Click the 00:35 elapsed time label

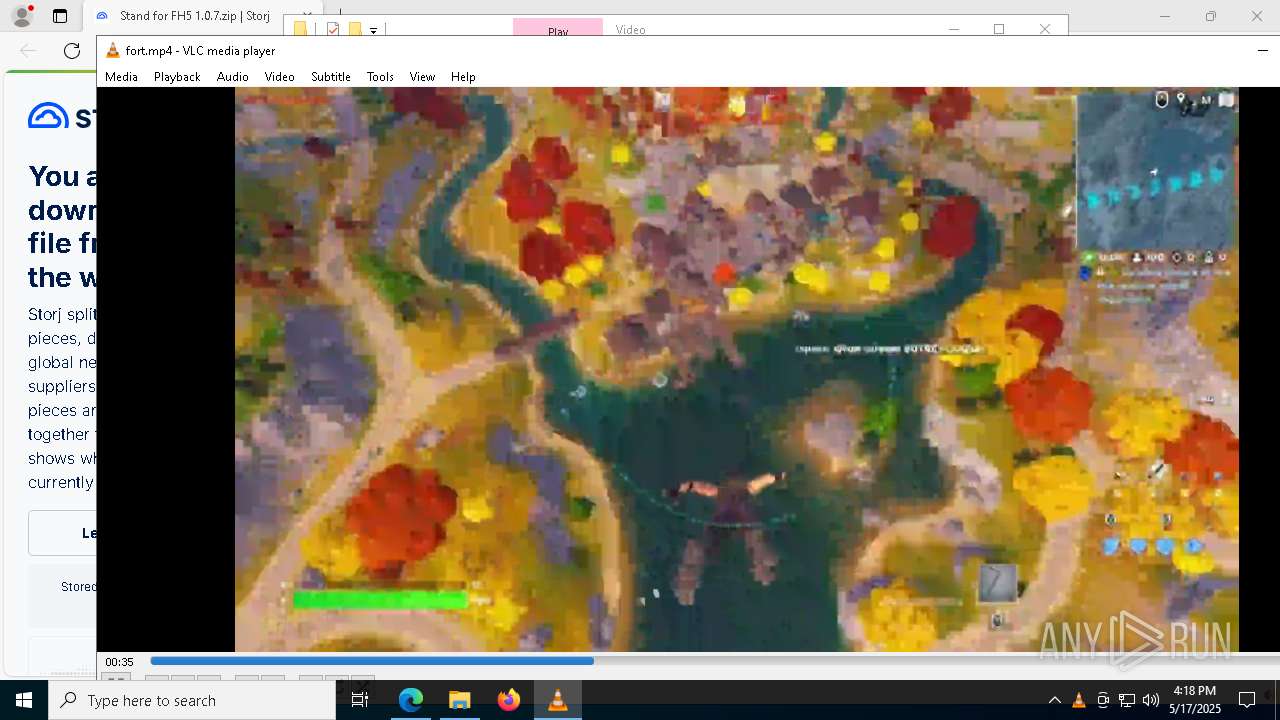[x=119, y=662]
